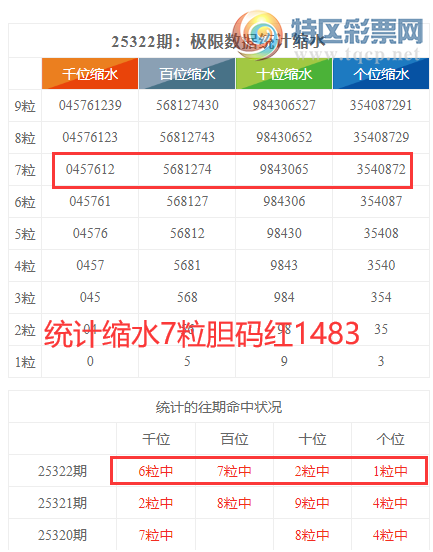
Task: Select the 千位缩水 orange header
Action: pos(90,74)
